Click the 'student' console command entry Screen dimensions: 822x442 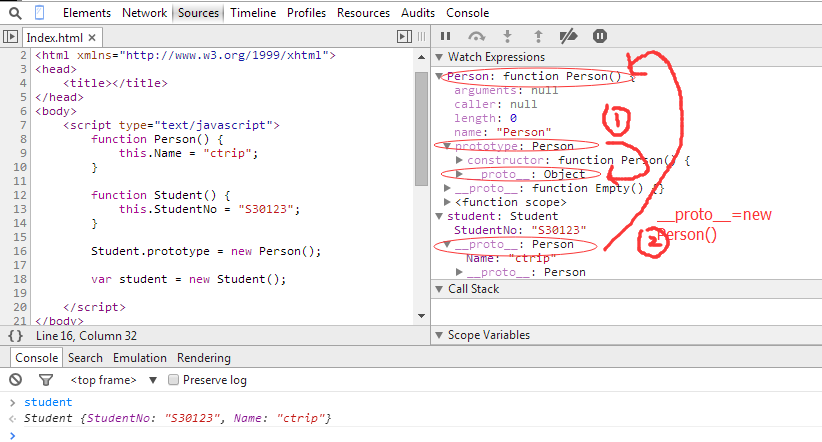48,402
